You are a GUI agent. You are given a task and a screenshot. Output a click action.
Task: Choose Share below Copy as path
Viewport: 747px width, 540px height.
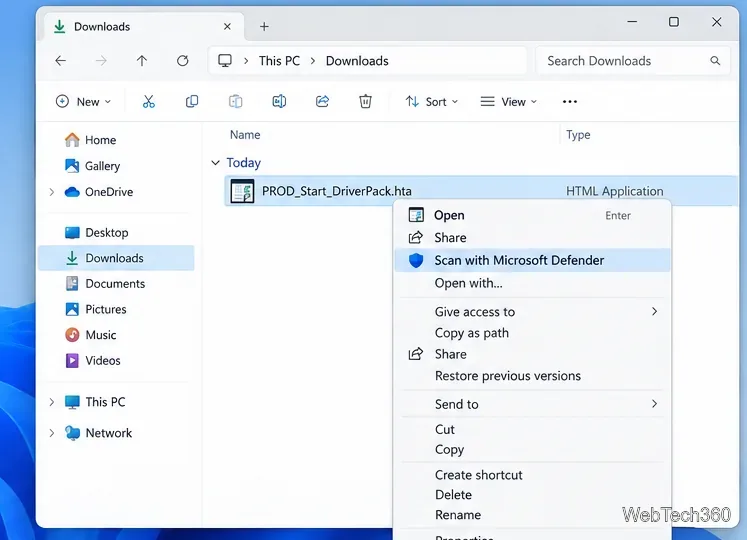pos(532,354)
